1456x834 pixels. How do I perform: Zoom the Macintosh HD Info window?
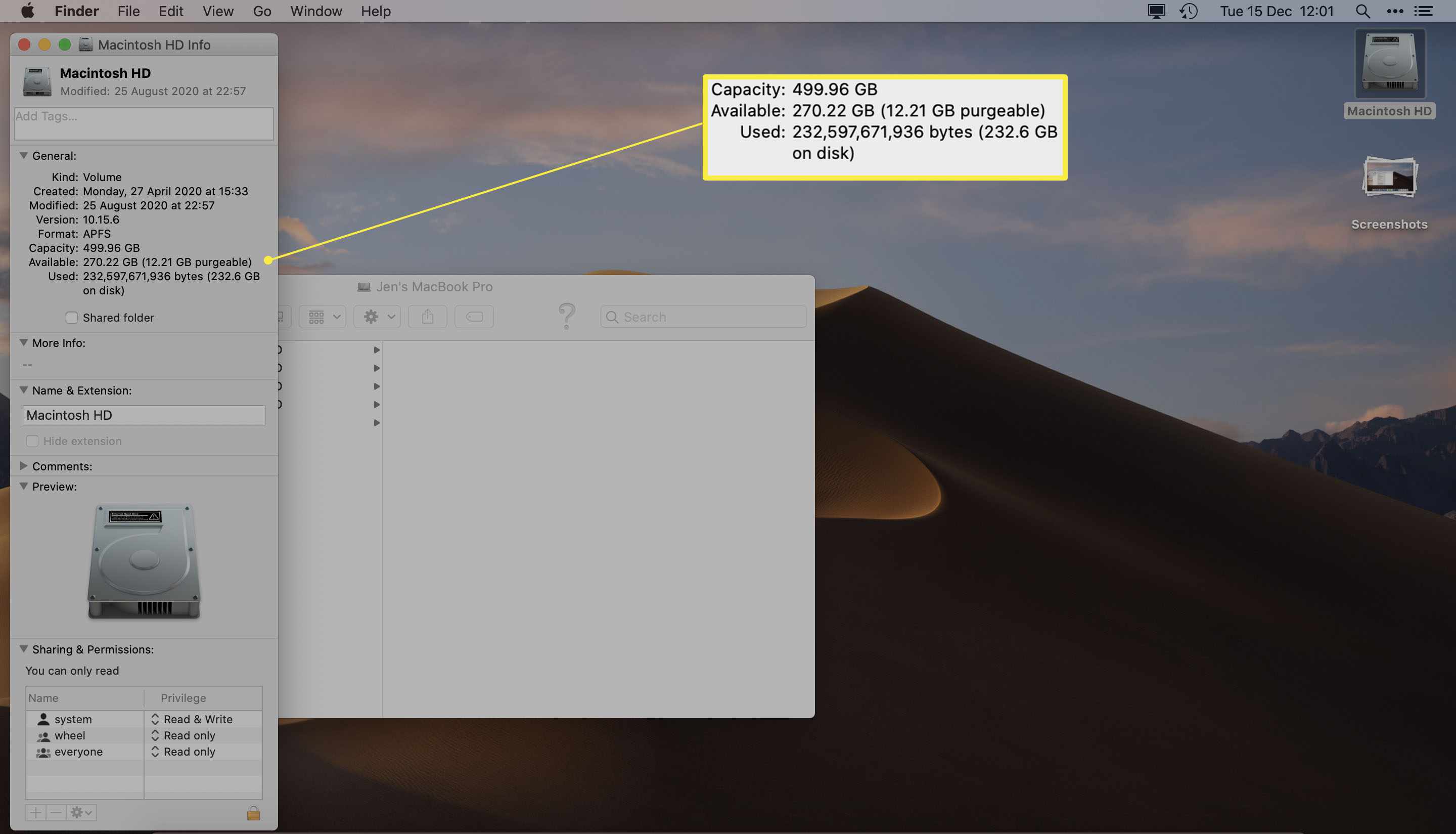(65, 44)
